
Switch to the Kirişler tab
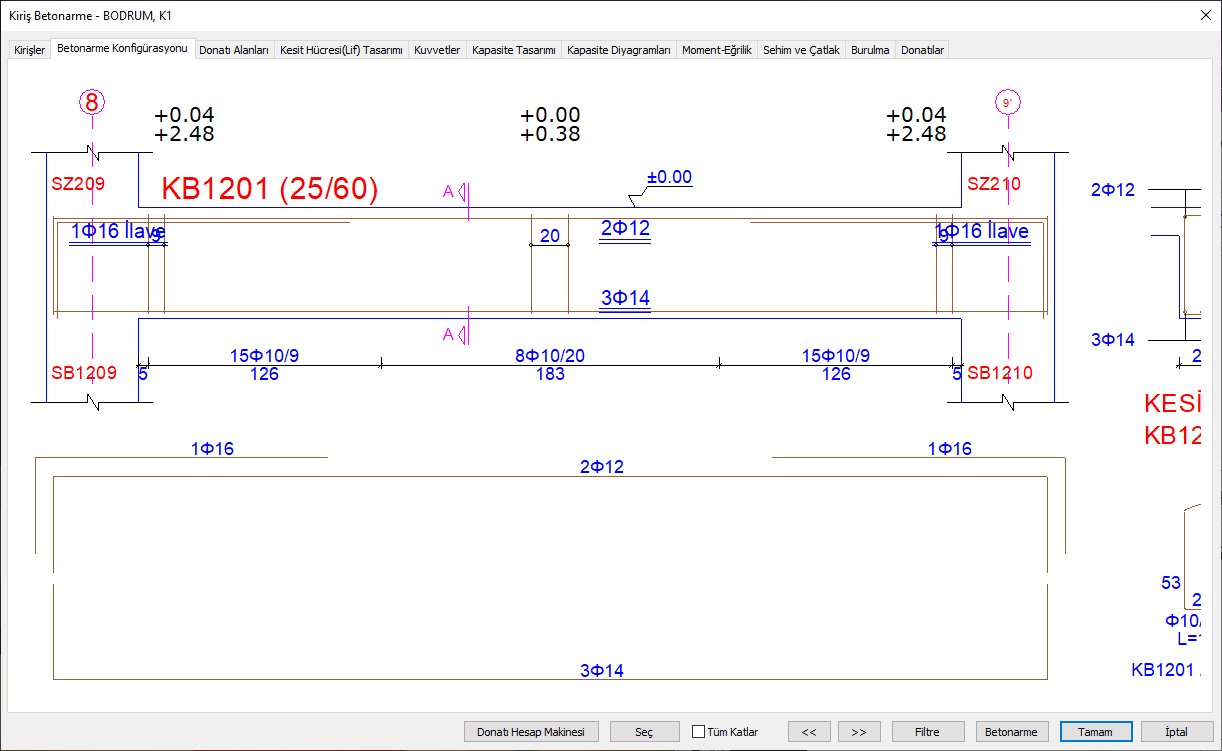[x=29, y=50]
